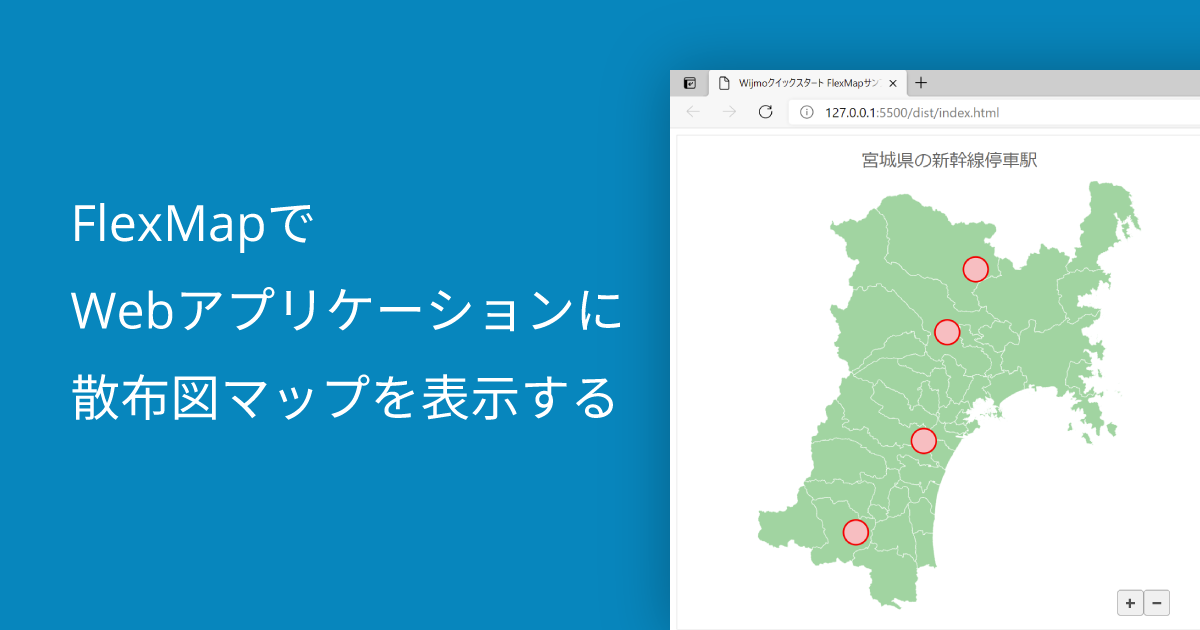Select the third station marker from top
Image resolution: width=1200 pixels, height=630 pixels.
click(x=924, y=441)
